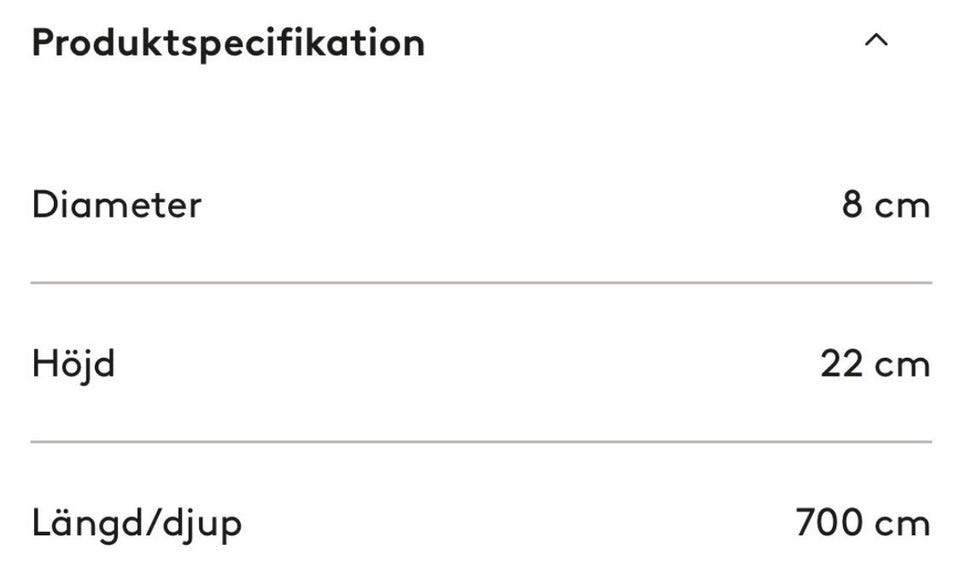
Task: Select the entire Diameter specification row
Action: (481, 205)
